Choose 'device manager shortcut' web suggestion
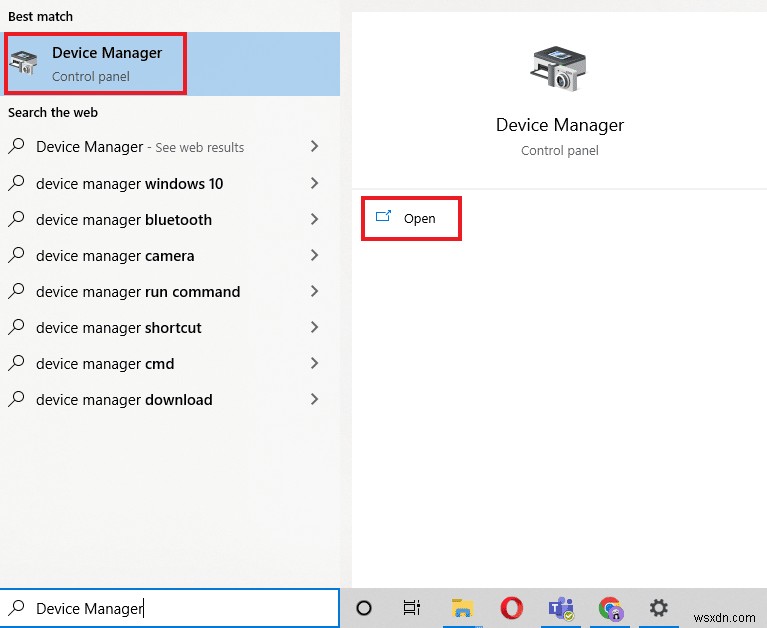 (x=119, y=328)
